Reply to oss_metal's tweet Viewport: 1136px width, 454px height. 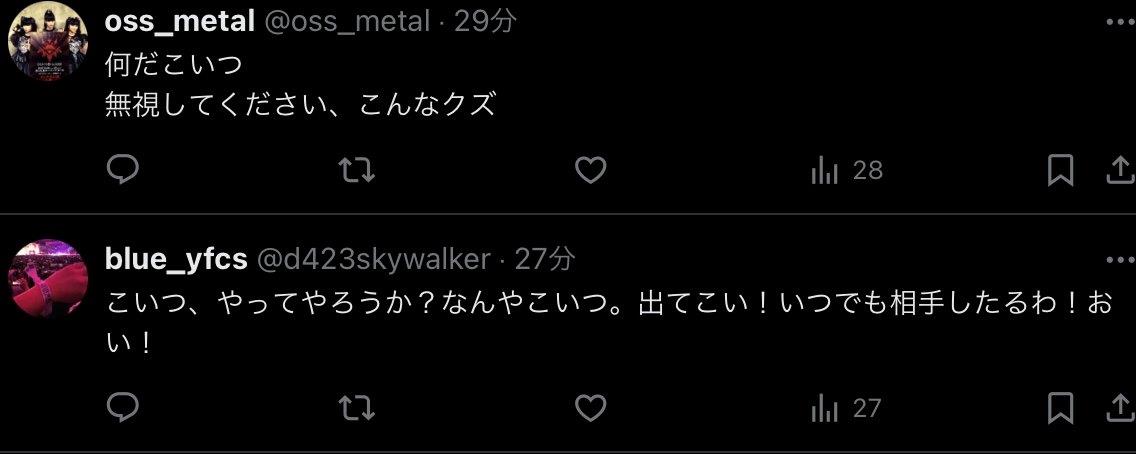pos(122,170)
